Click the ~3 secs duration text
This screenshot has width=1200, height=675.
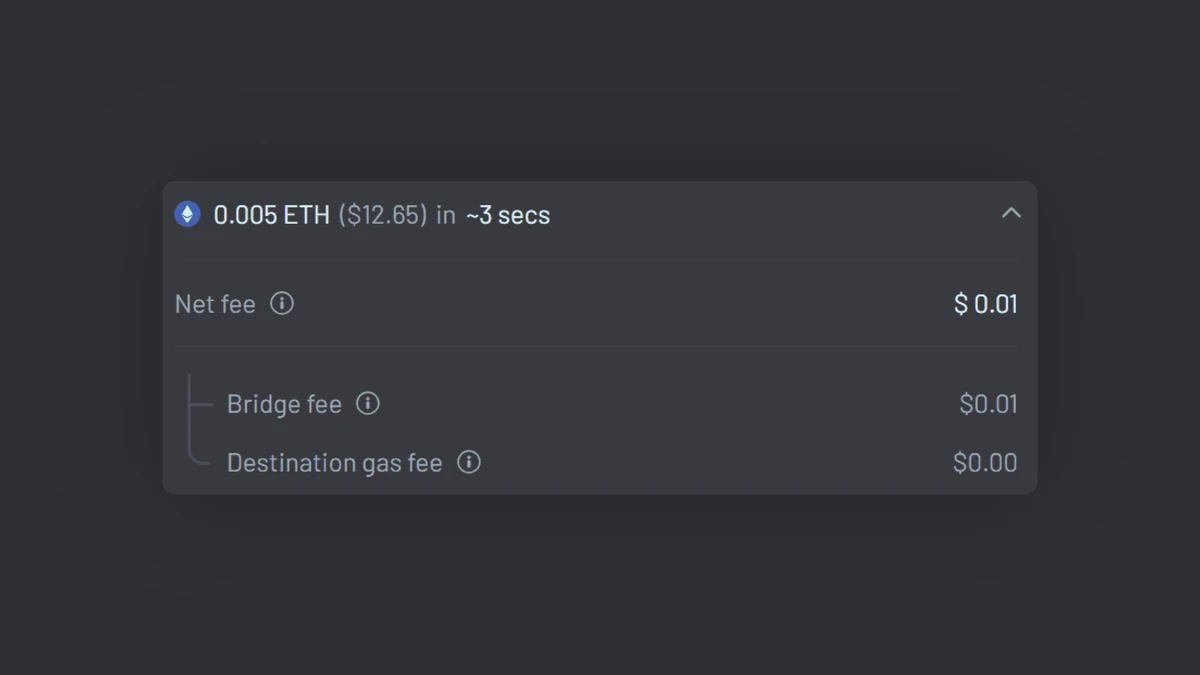click(x=506, y=214)
